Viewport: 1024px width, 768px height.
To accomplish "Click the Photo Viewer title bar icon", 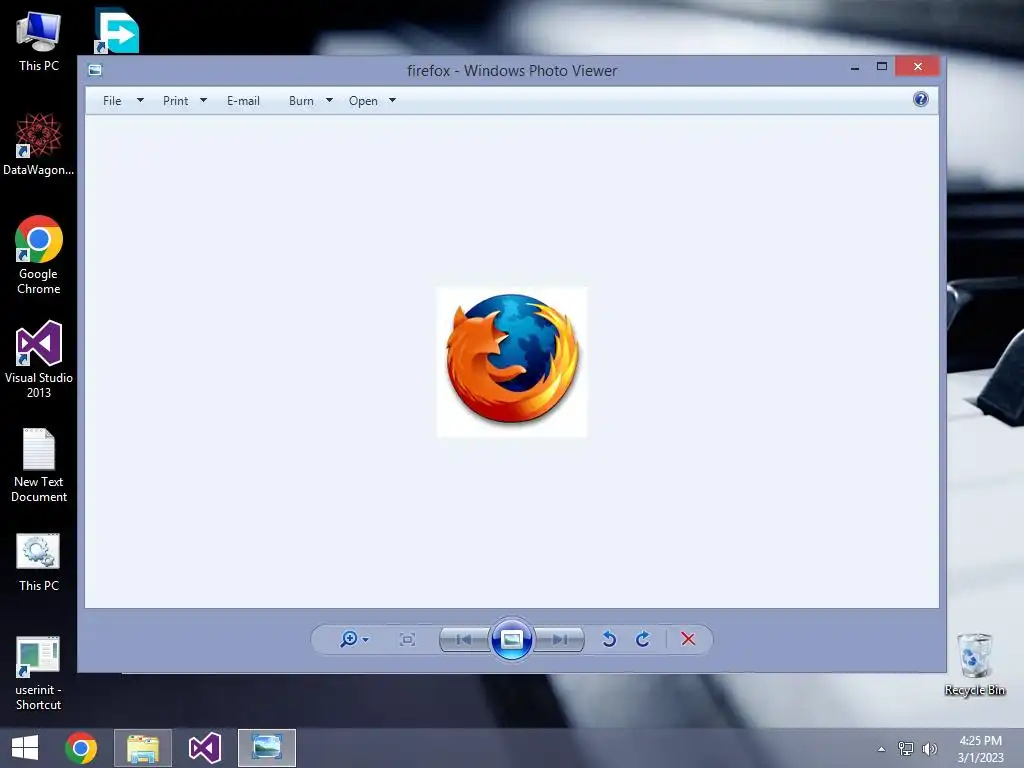I will (x=95, y=70).
